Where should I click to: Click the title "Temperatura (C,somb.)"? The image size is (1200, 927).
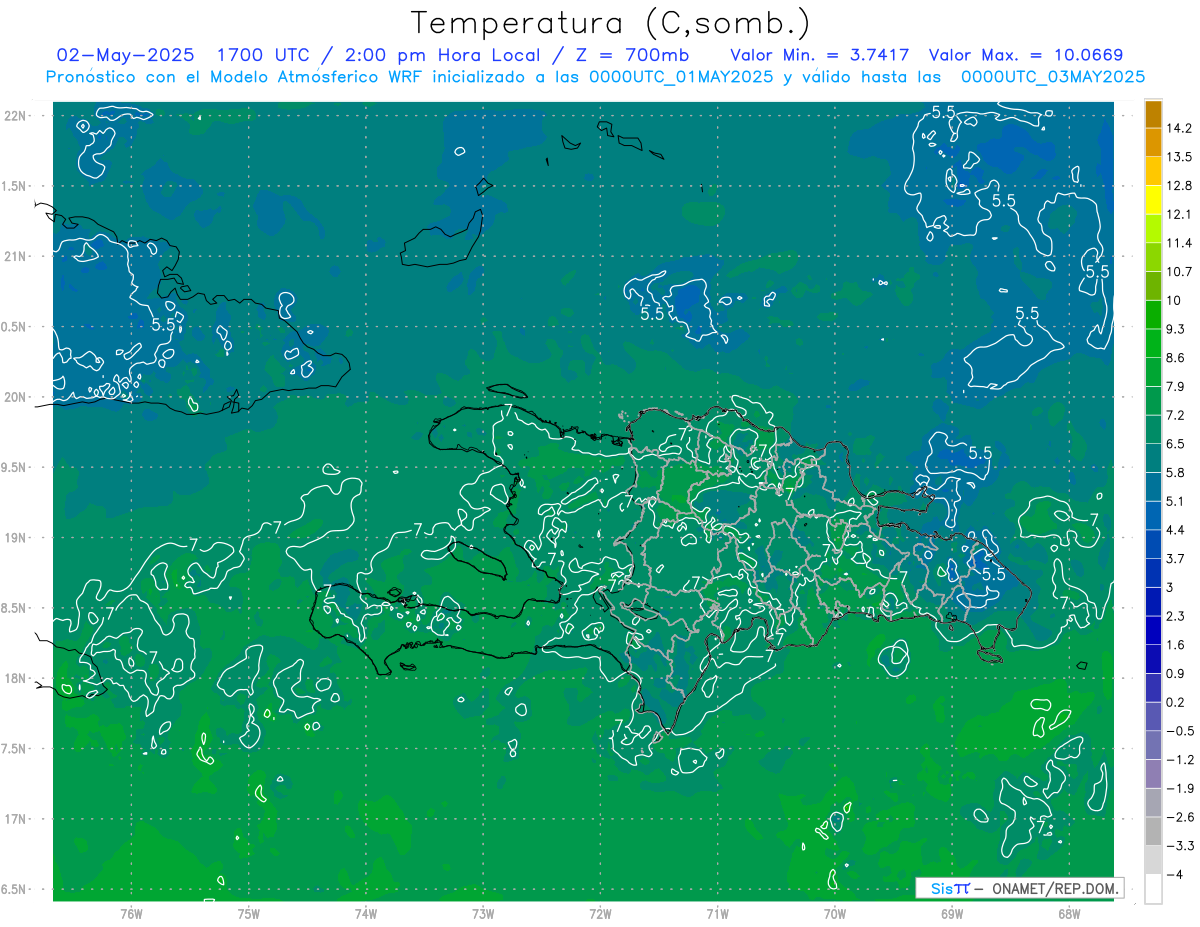[610, 22]
